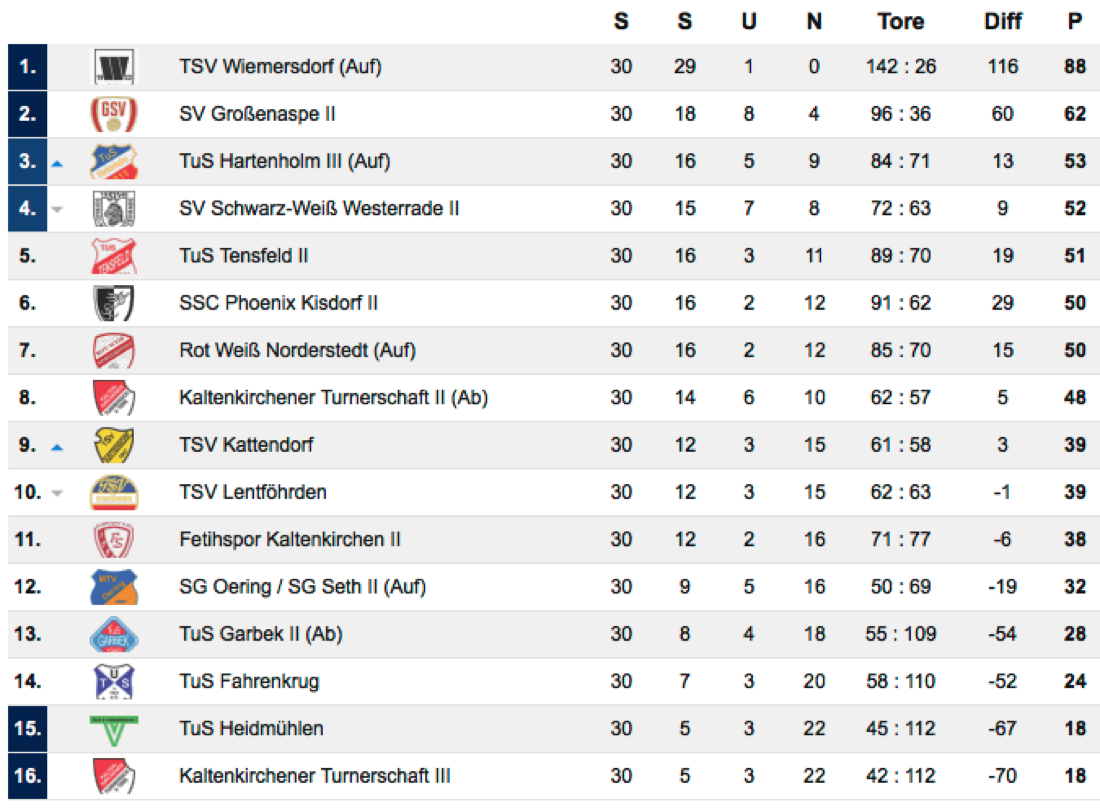The width and height of the screenshot is (1100, 812).
Task: Select SV Schwarz-Weiß Westerrade II team name
Action: 319,208
